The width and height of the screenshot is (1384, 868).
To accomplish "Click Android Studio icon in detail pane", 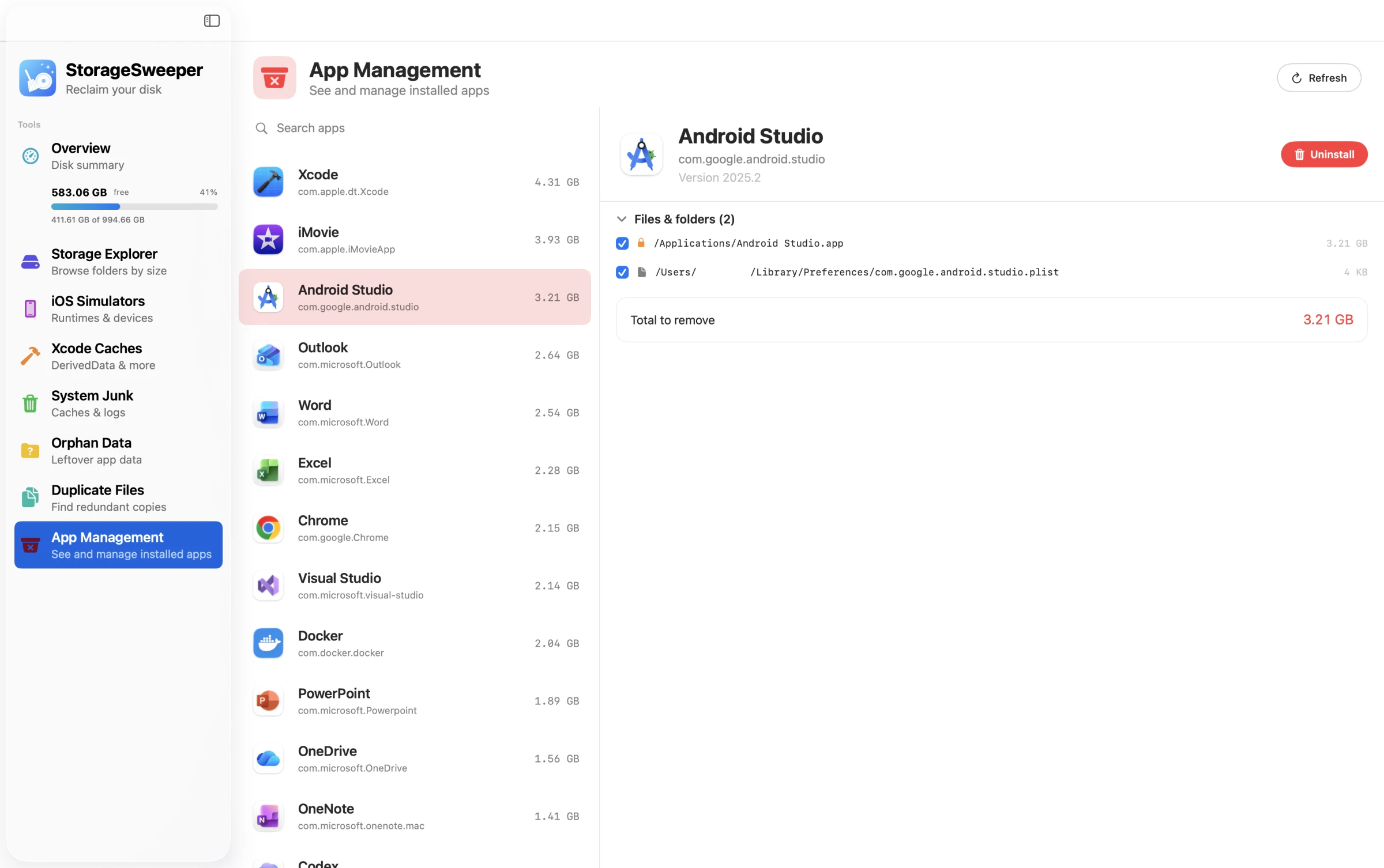I will click(x=641, y=154).
